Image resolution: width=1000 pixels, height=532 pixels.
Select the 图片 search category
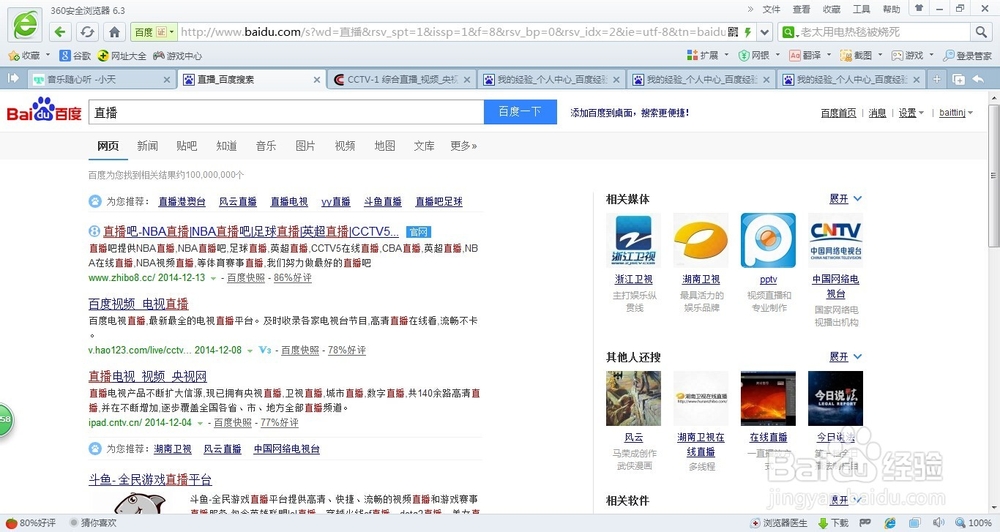pyautogui.click(x=305, y=146)
